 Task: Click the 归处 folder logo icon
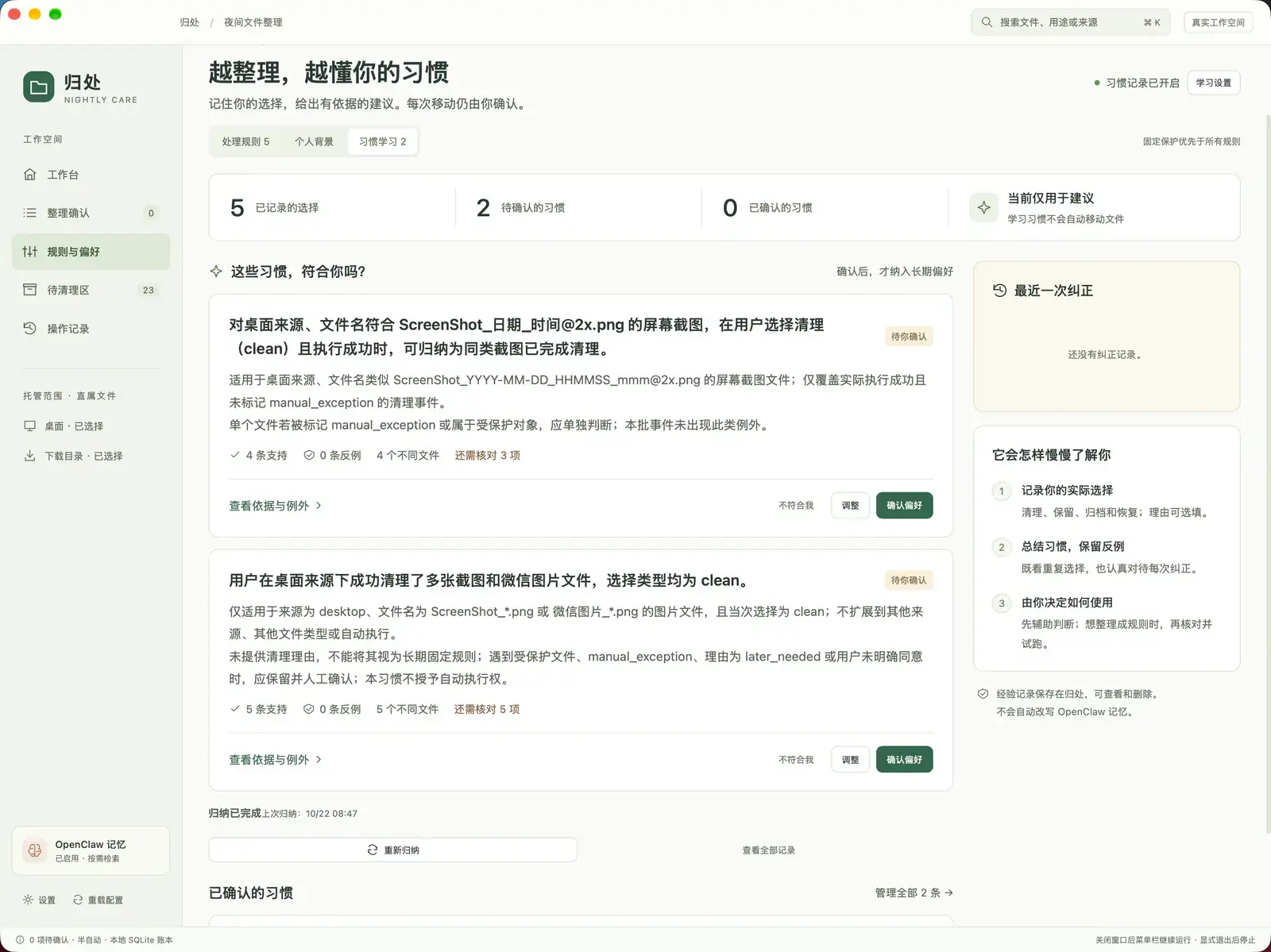click(38, 87)
